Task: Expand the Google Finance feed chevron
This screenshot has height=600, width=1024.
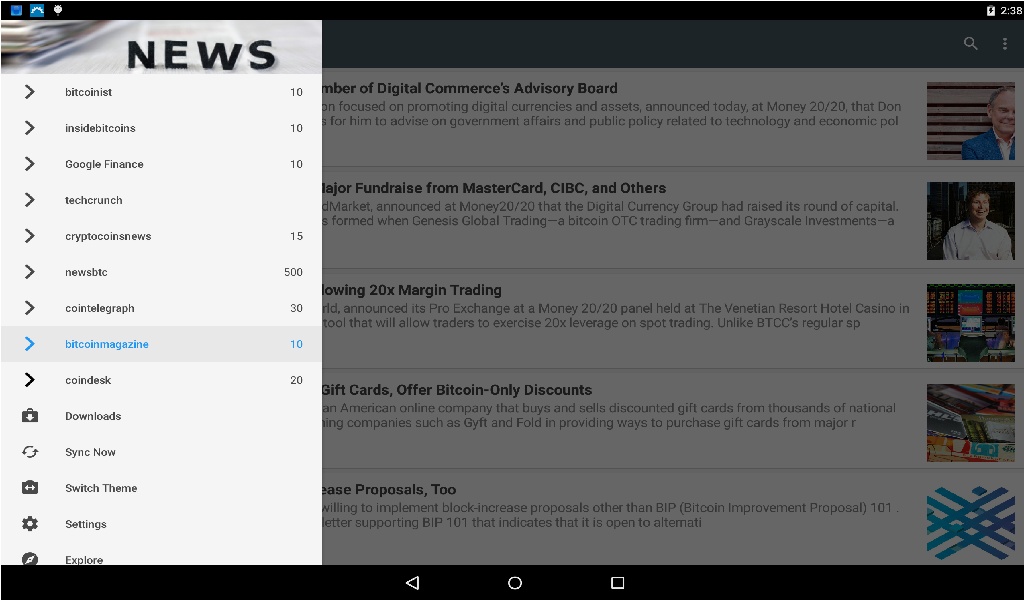Action: [29, 164]
